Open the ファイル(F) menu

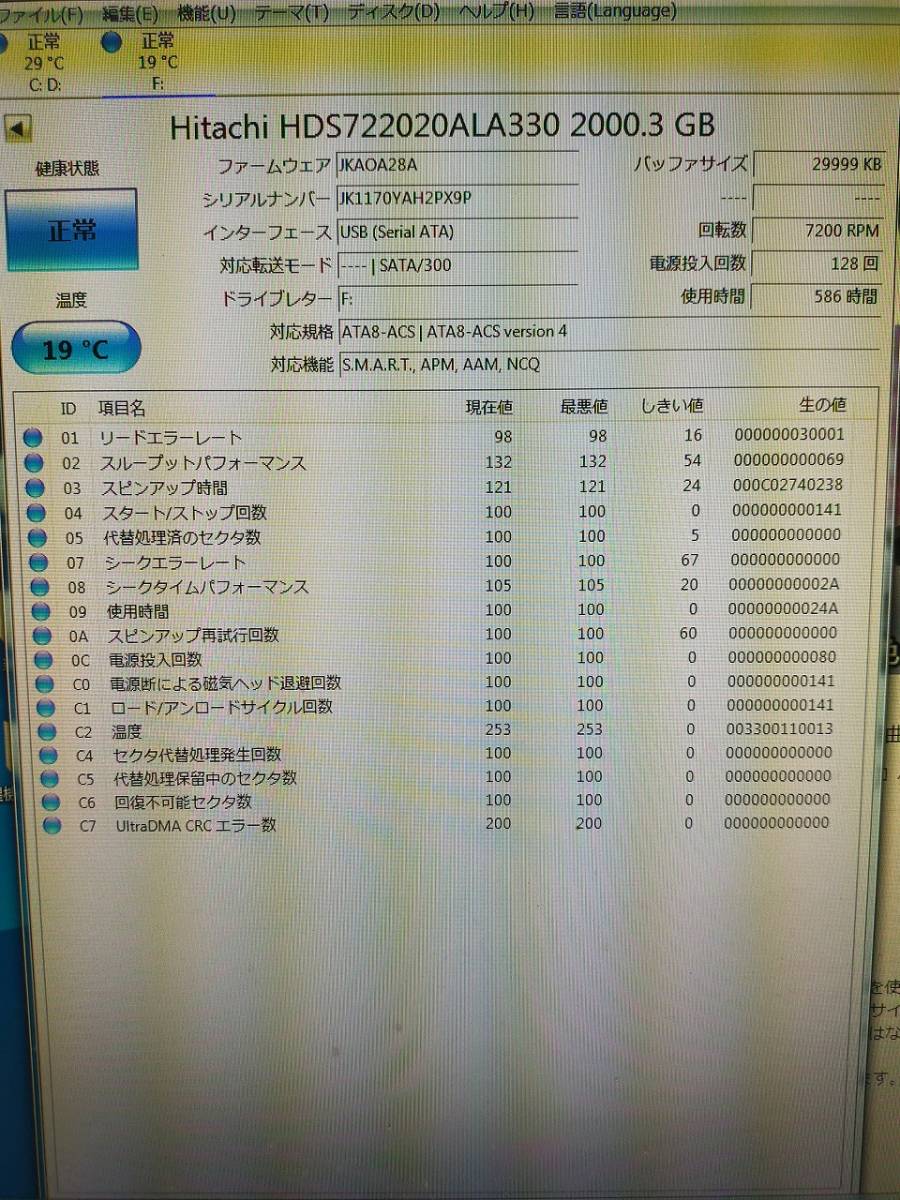click(41, 13)
